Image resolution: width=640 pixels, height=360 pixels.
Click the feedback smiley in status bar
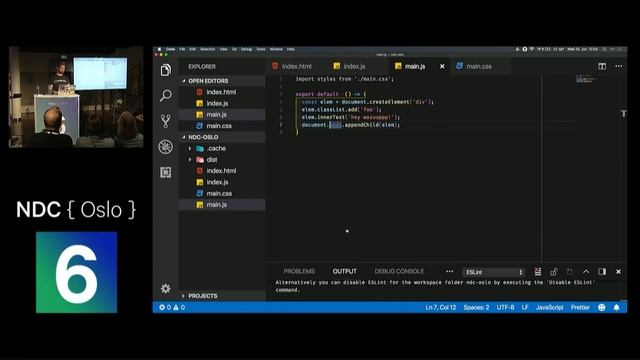click(x=602, y=307)
